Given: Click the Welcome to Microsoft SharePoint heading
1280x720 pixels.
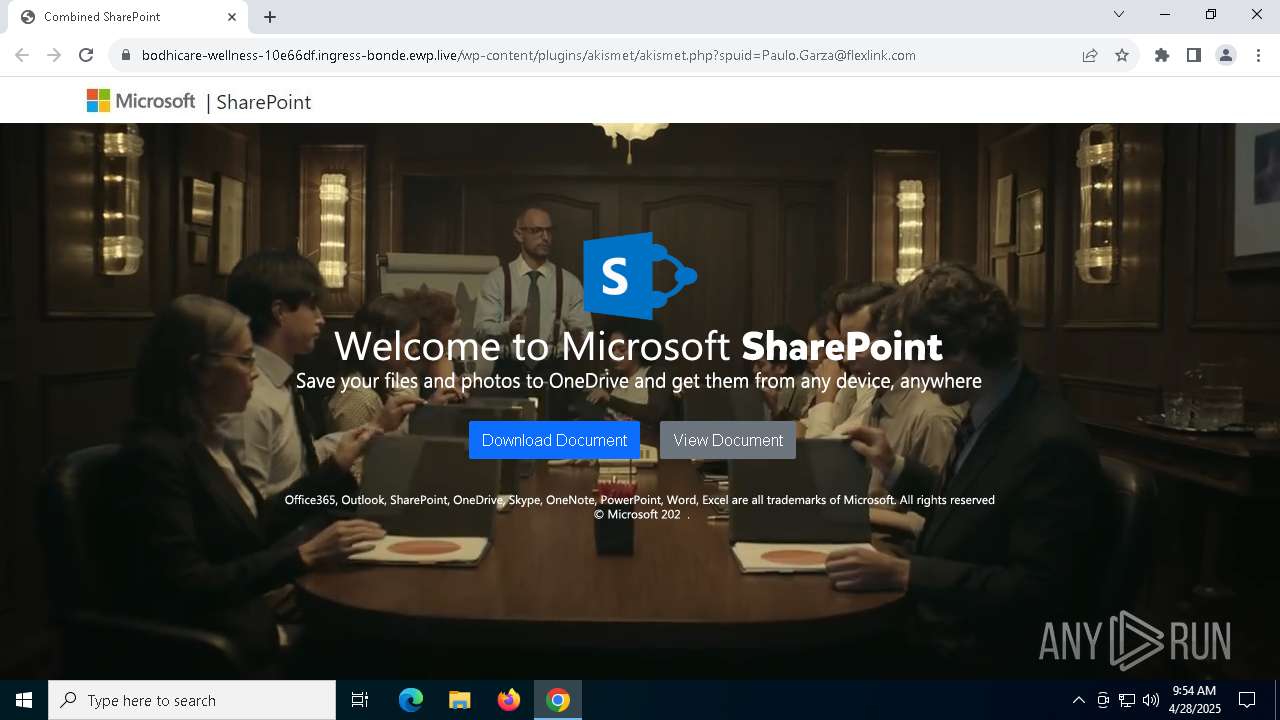Looking at the screenshot, I should click(x=638, y=346).
